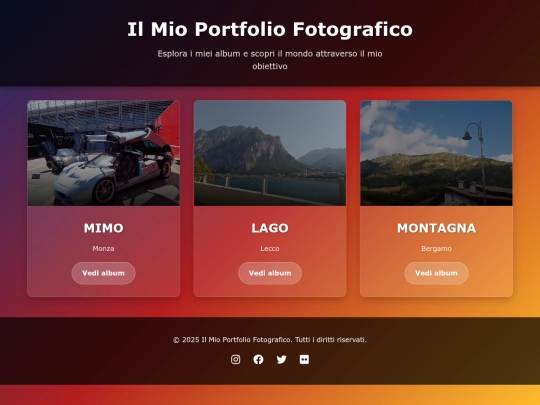Select the LAGO album title
Image resolution: width=540 pixels, height=405 pixels.
click(x=270, y=228)
